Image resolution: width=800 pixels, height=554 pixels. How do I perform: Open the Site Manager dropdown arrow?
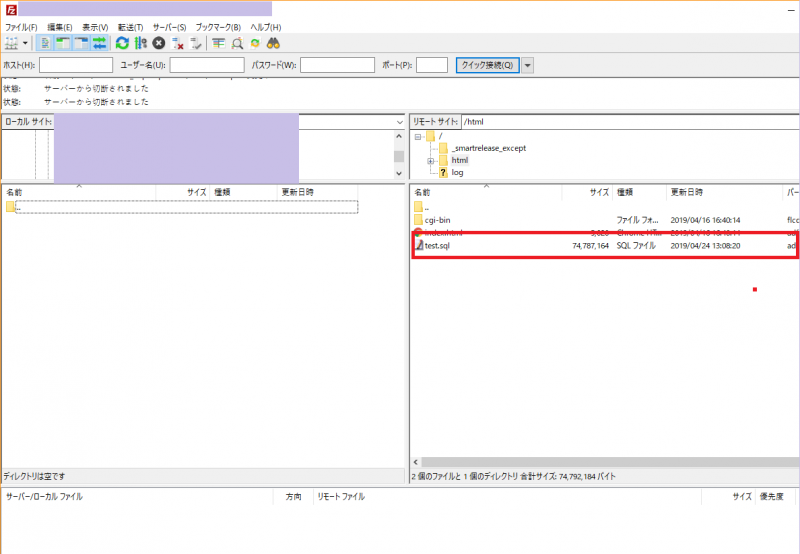click(26, 43)
